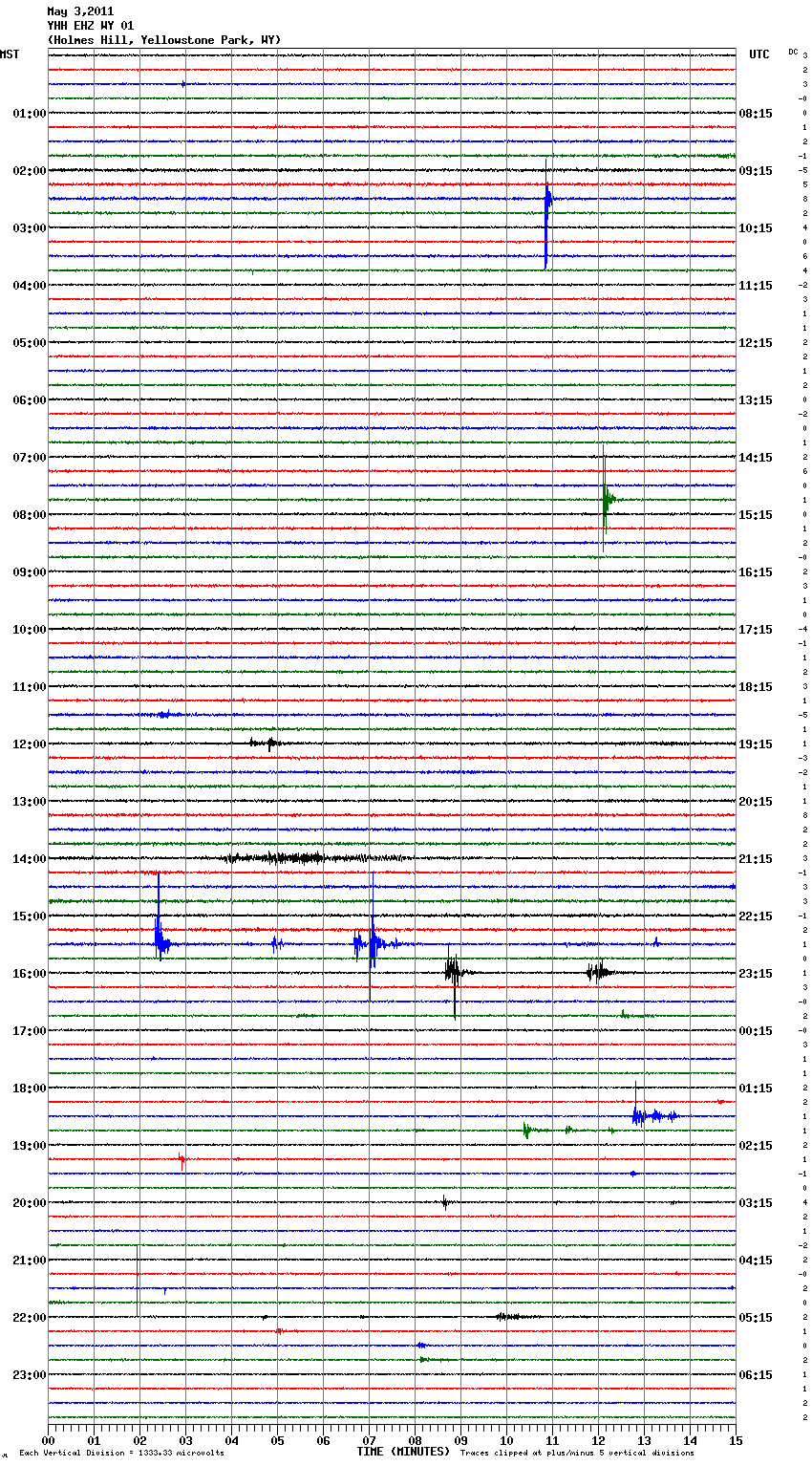
Task: Select the 01:00 MST time label
Action: [x=30, y=114]
